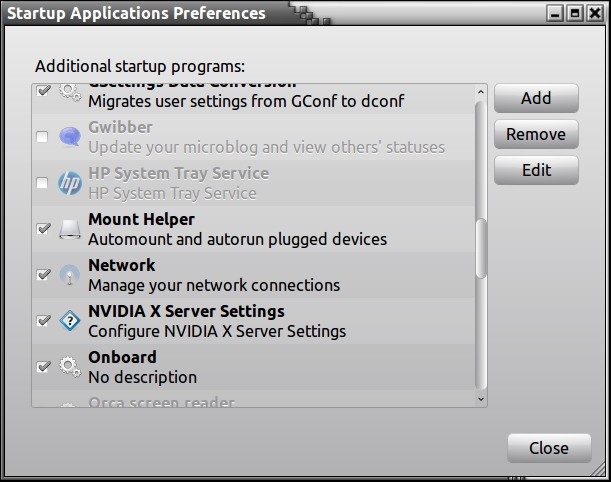This screenshot has height=482, width=611.
Task: Click the Gwibber speech bubble icon
Action: (69, 137)
